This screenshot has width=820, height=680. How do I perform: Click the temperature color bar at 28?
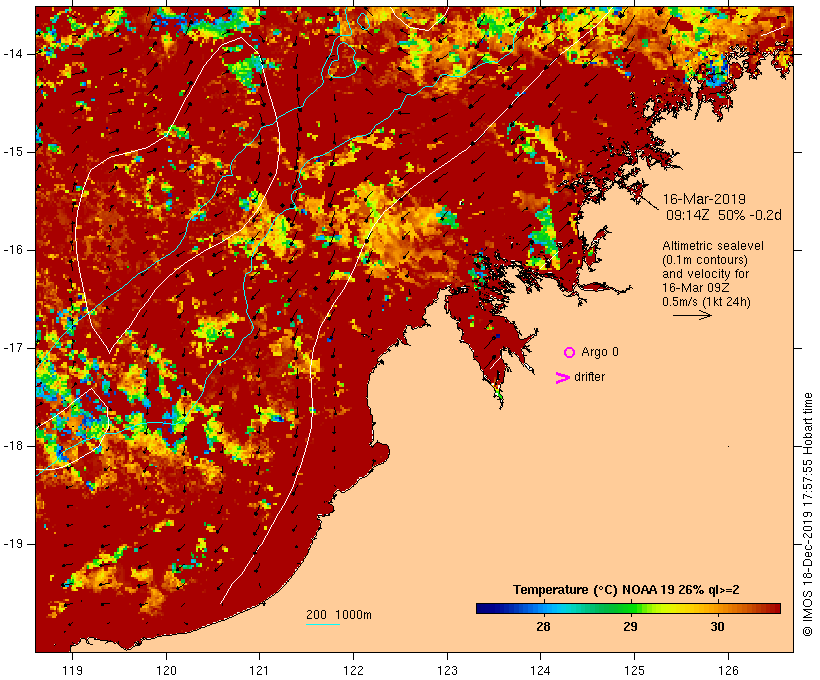click(x=543, y=608)
